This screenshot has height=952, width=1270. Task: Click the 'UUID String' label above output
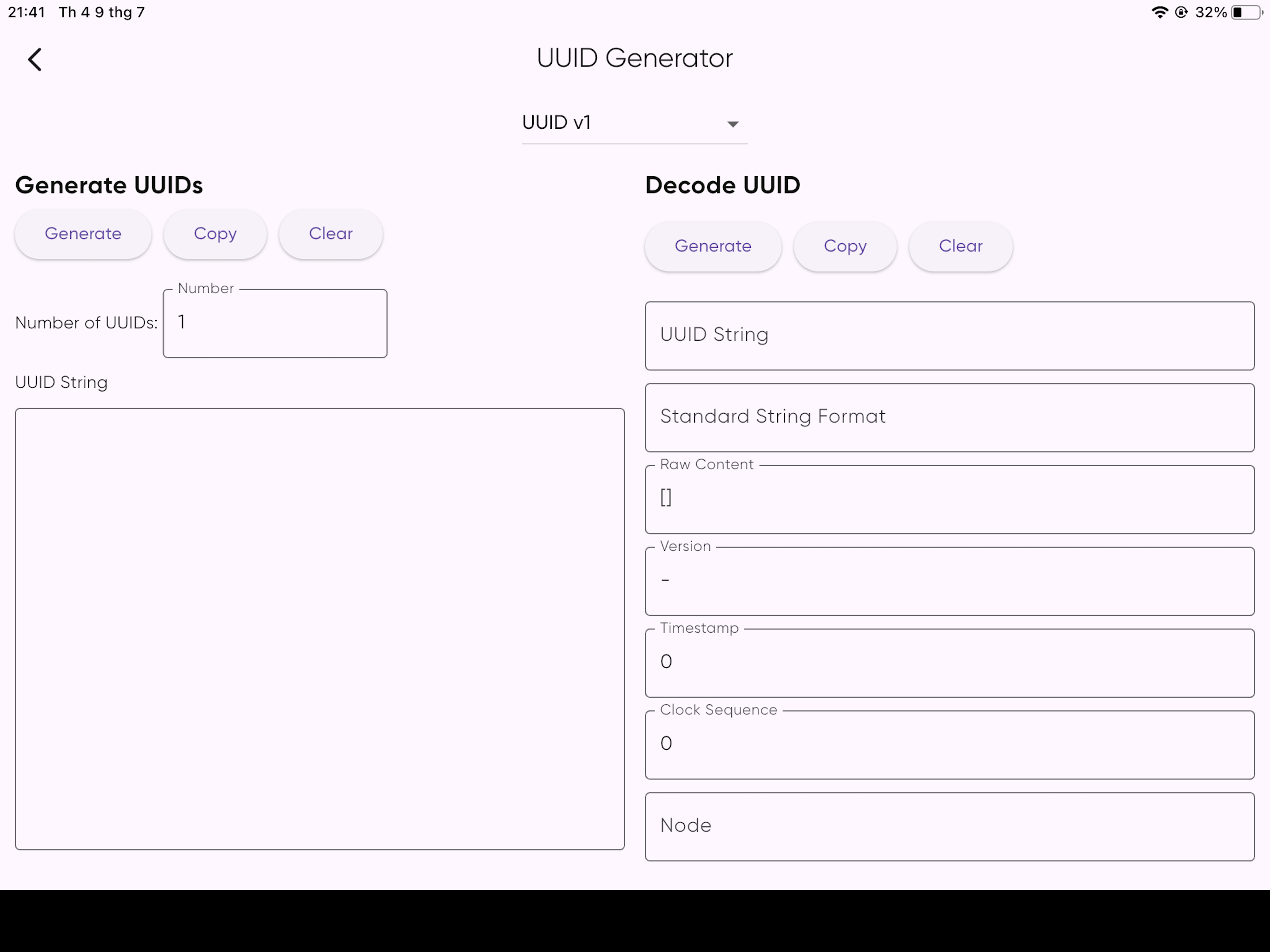click(x=61, y=383)
